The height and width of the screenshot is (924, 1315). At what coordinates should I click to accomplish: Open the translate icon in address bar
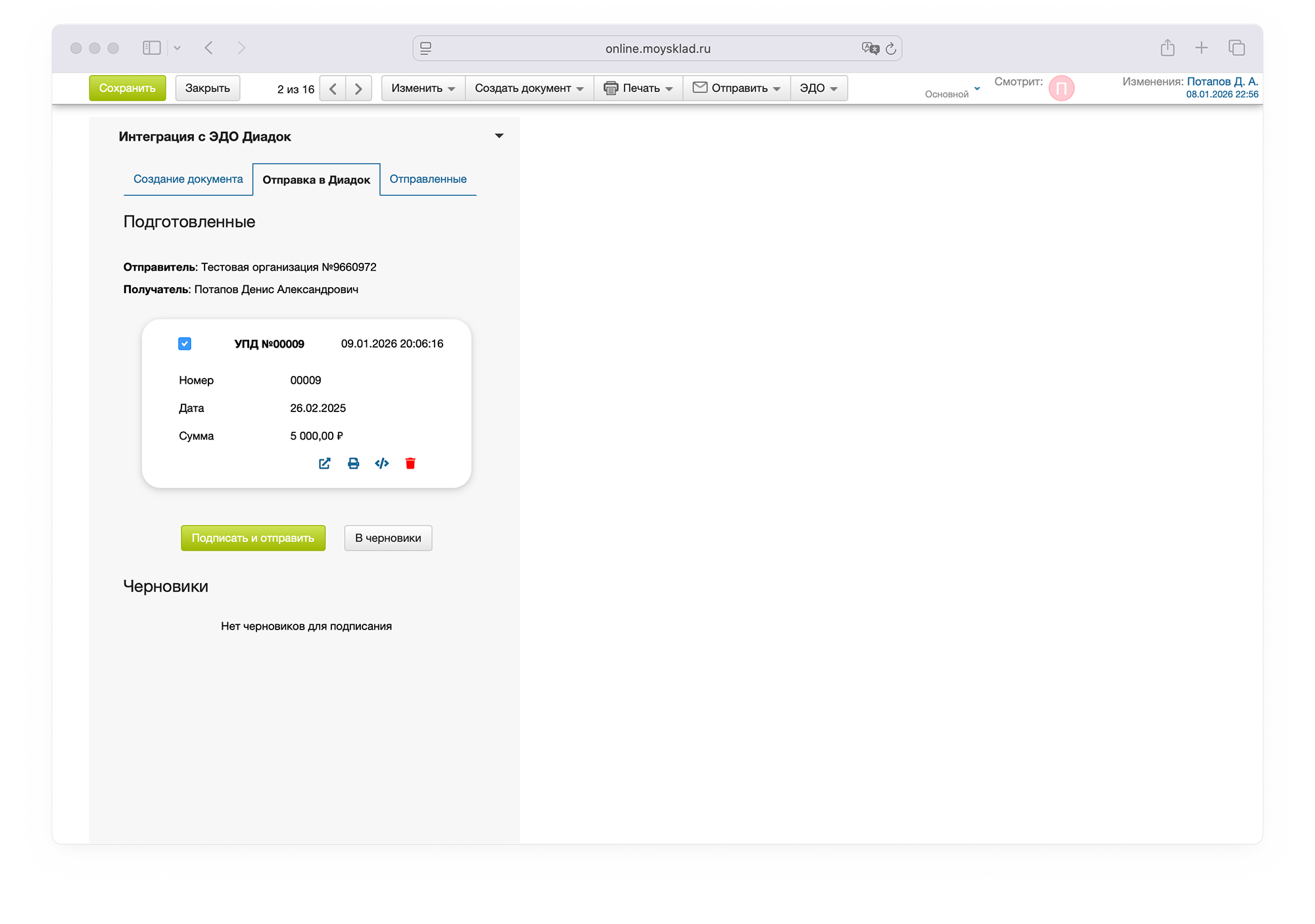click(870, 49)
